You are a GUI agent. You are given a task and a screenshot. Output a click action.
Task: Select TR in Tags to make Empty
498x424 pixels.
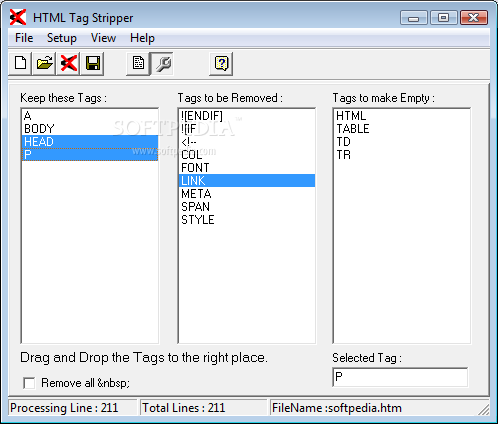[x=402, y=155]
